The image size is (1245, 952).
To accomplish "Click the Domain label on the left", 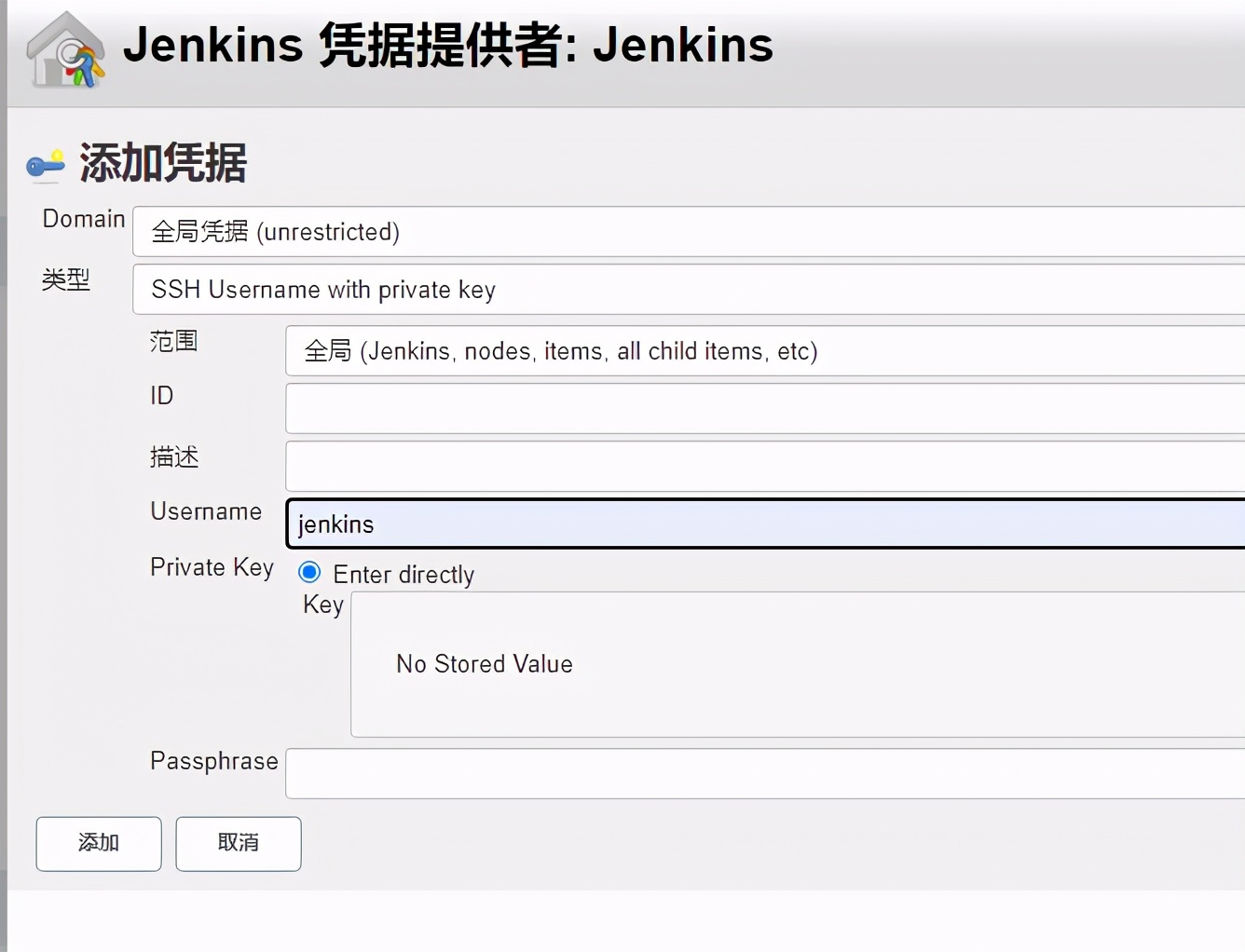I will point(83,219).
